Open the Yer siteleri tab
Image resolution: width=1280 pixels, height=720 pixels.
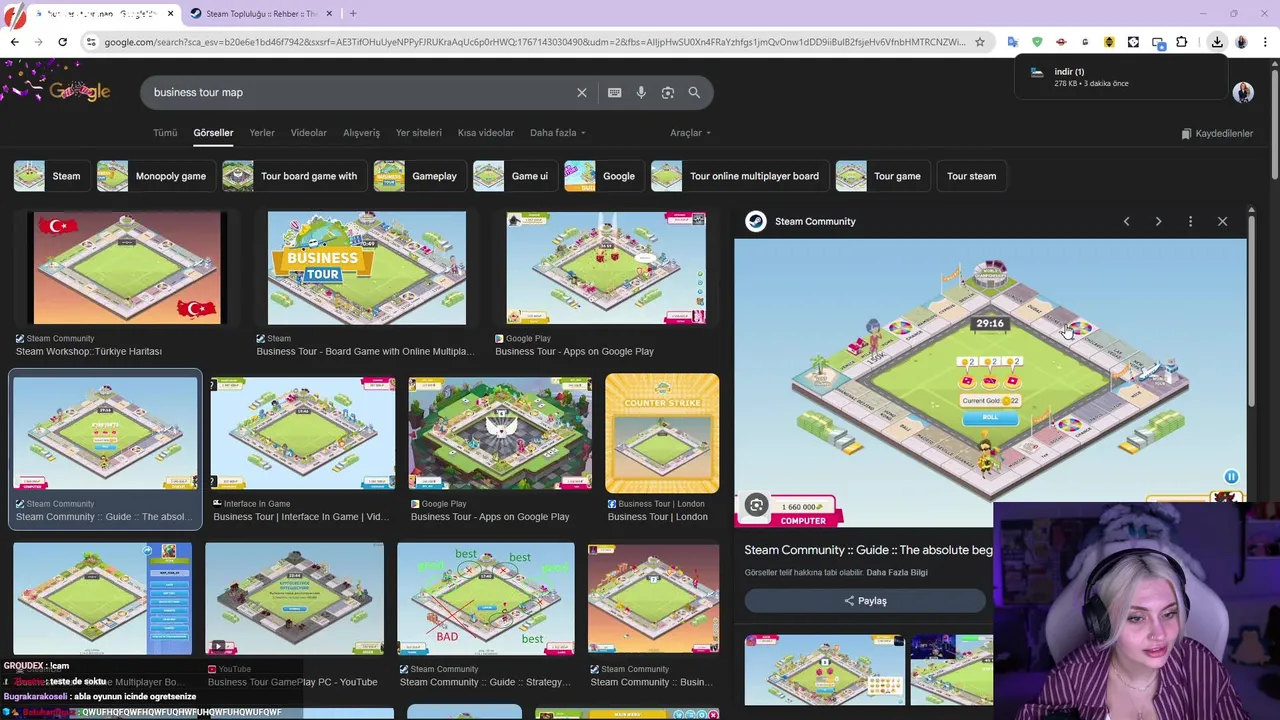pos(418,133)
